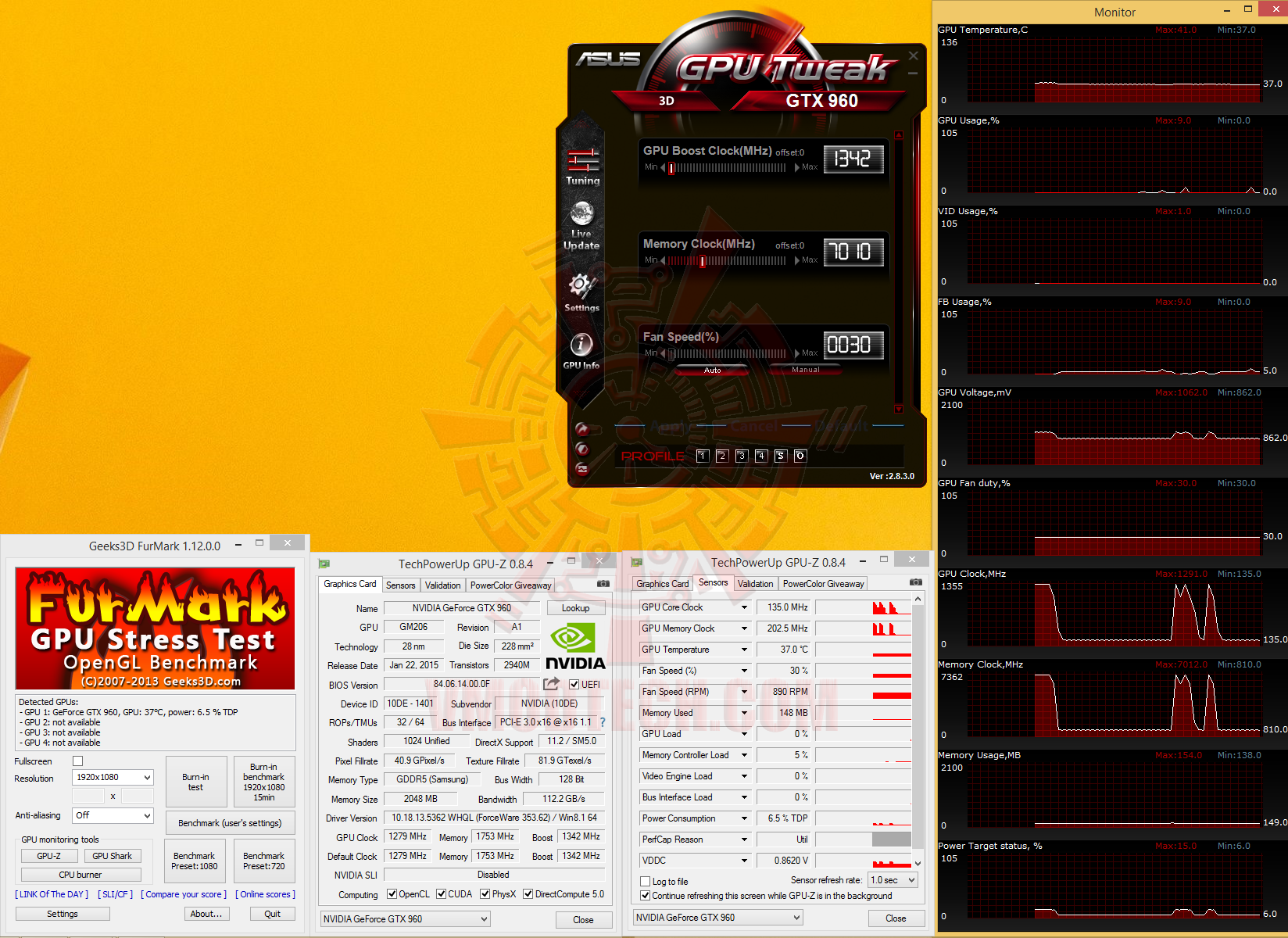Toggle the DirectCompute 5.0 checkbox
The height and width of the screenshot is (938, 1288).
[528, 894]
